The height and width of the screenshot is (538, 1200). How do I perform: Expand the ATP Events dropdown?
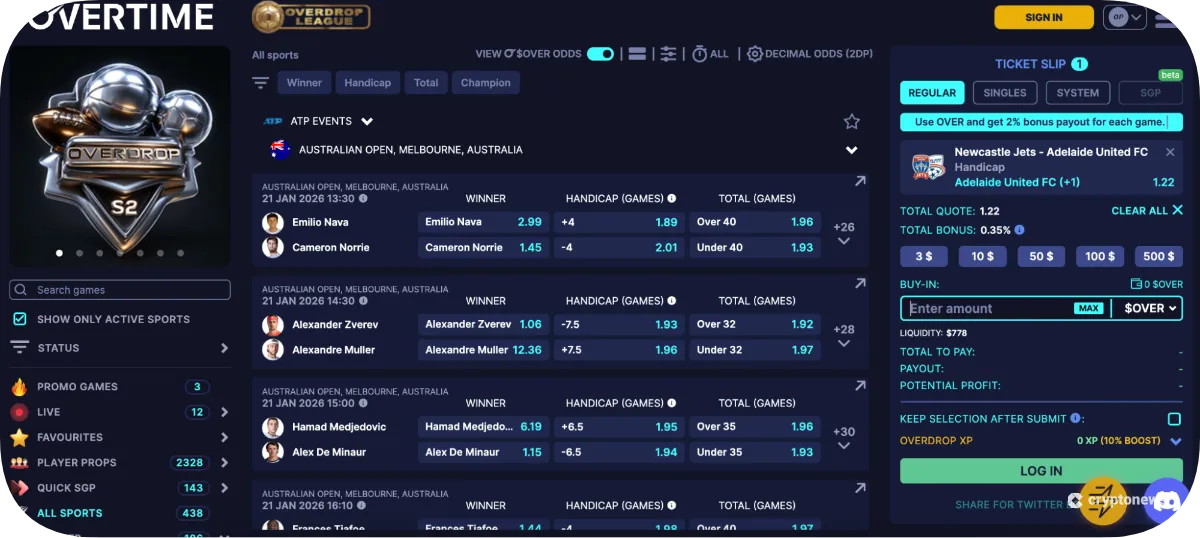tap(367, 121)
